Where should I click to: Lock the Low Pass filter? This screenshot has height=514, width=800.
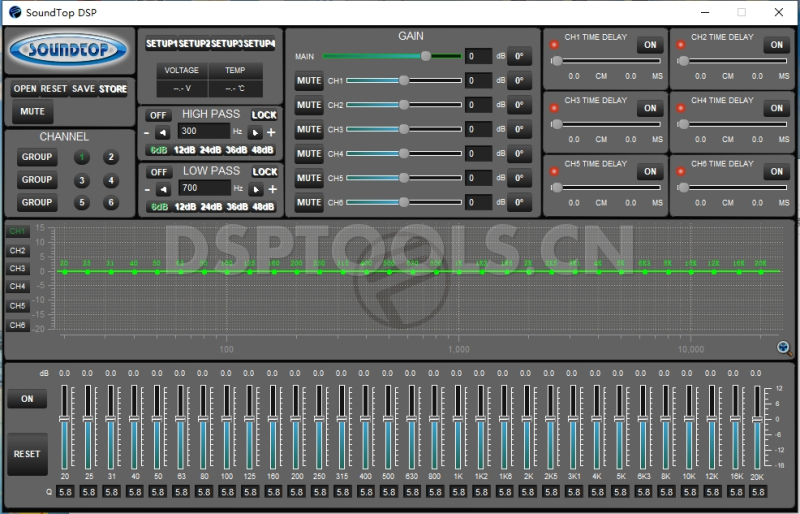265,172
